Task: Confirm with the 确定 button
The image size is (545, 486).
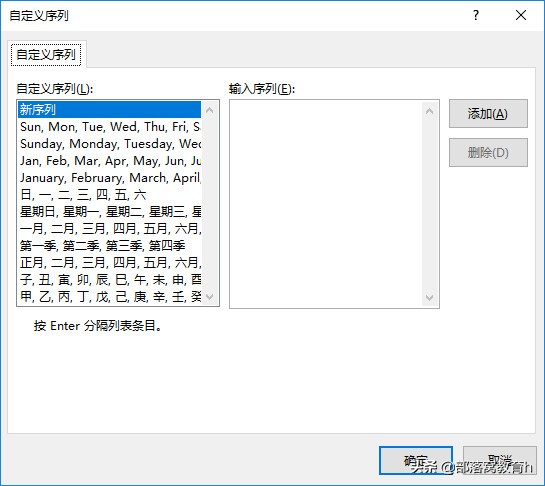Action: coord(416,460)
